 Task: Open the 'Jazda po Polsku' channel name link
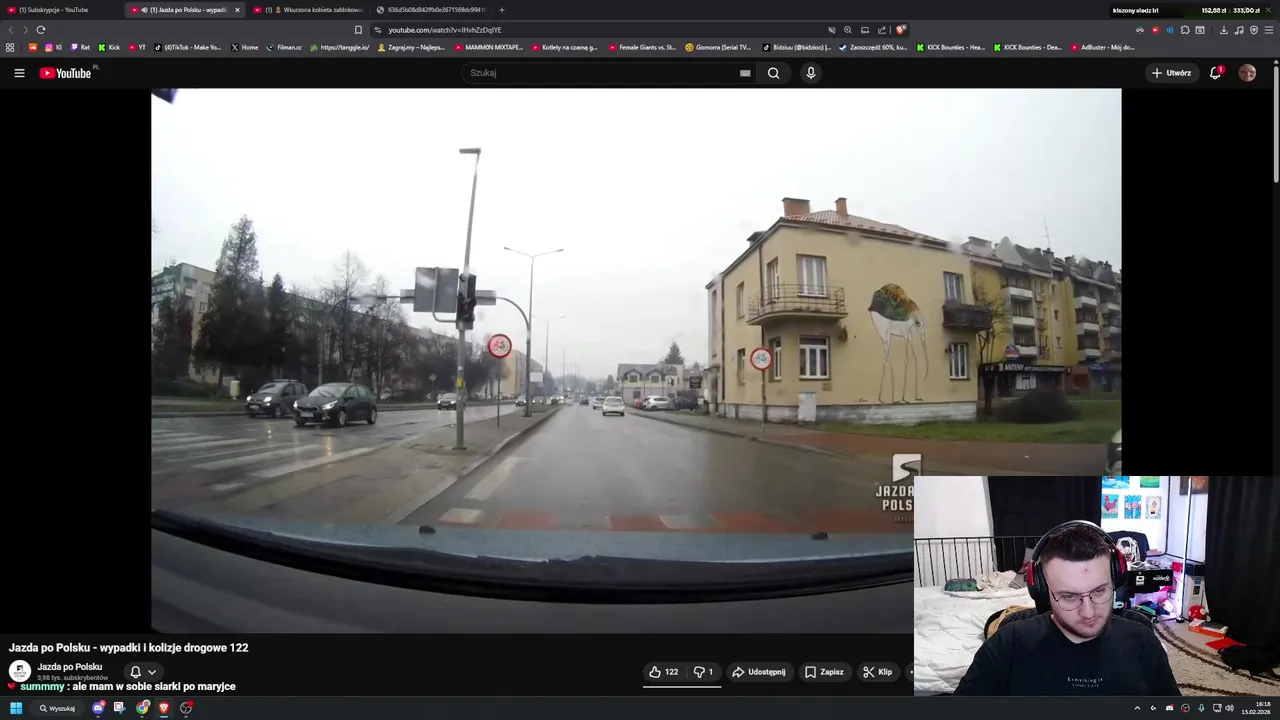coord(70,667)
